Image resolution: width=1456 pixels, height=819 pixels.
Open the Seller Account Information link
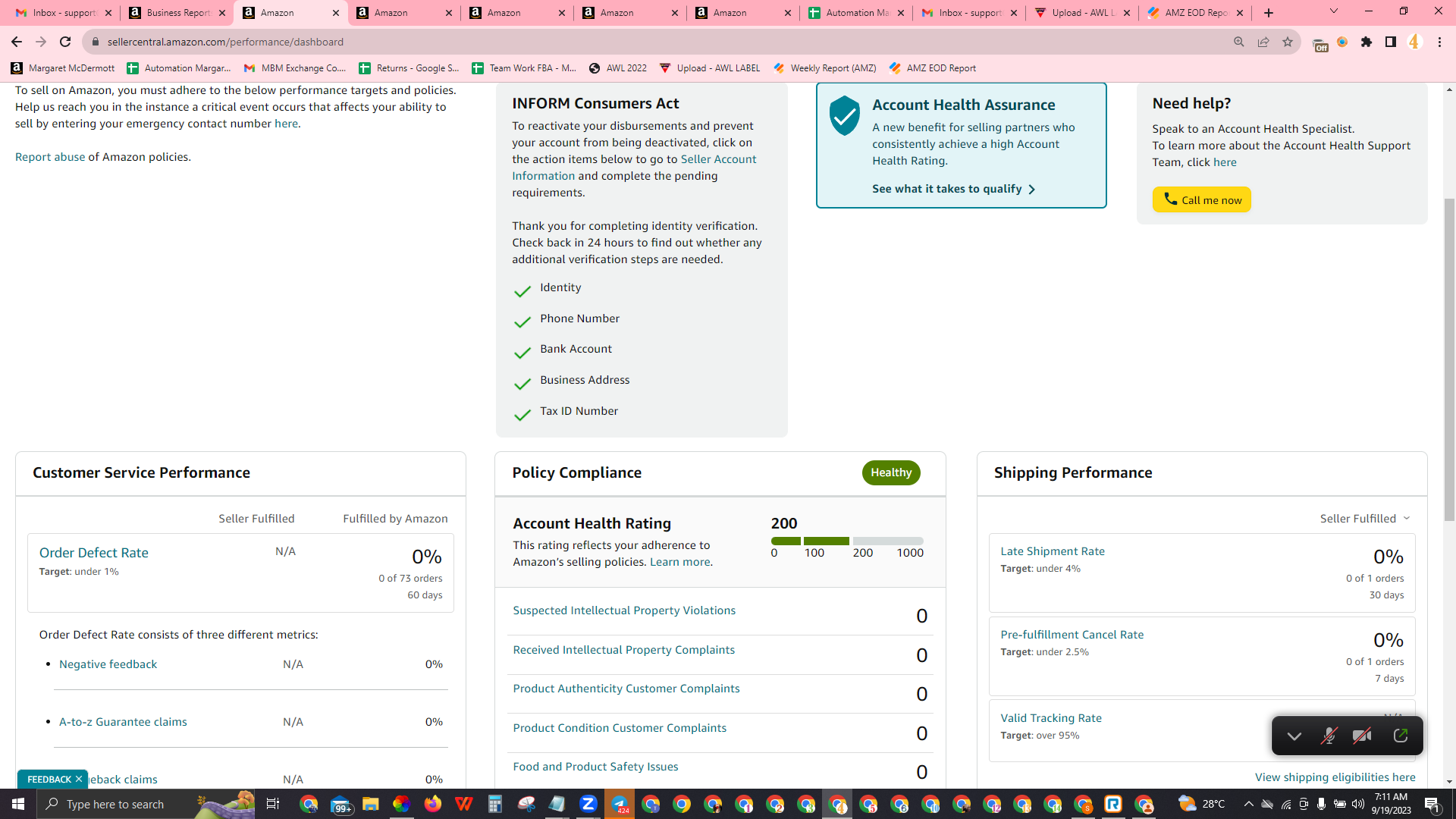634,168
